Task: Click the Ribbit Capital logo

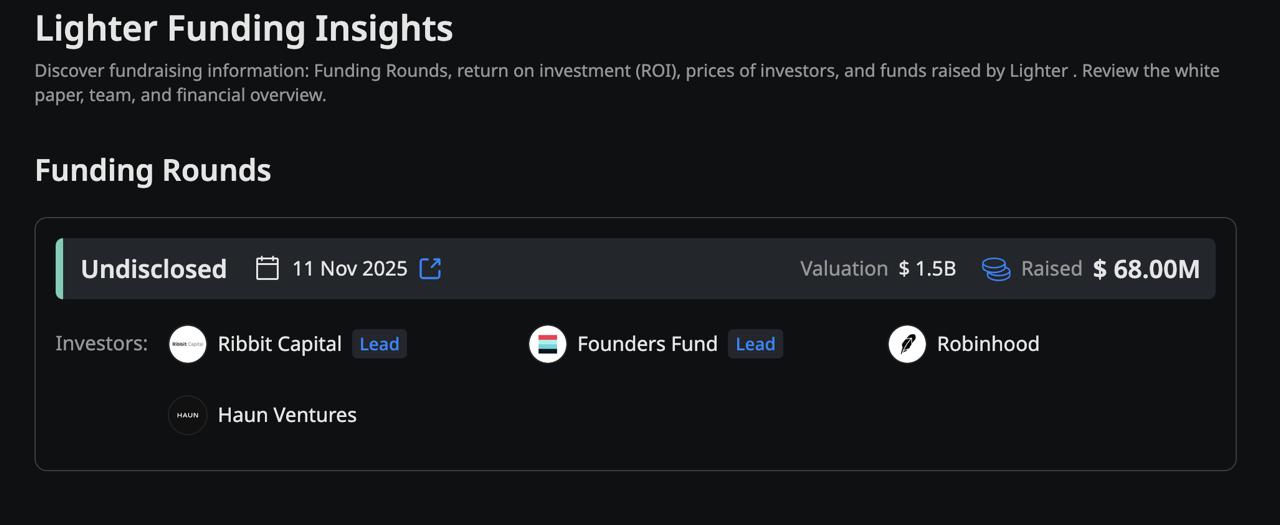Action: click(188, 344)
